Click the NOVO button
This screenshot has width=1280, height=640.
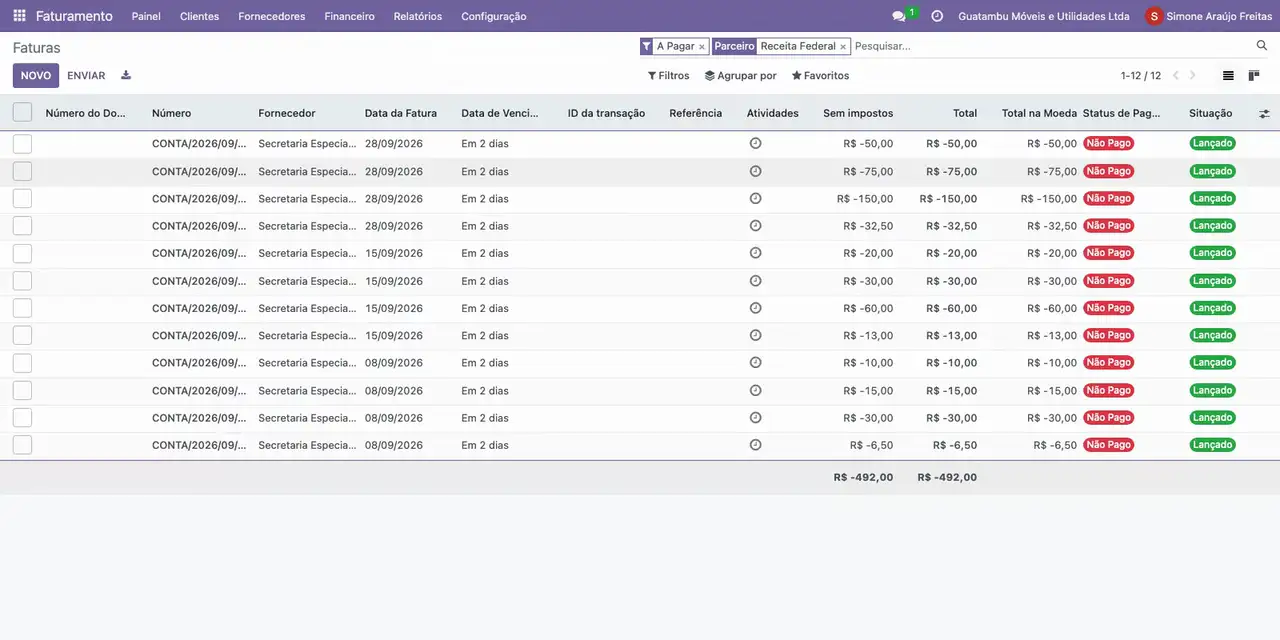(x=36, y=76)
